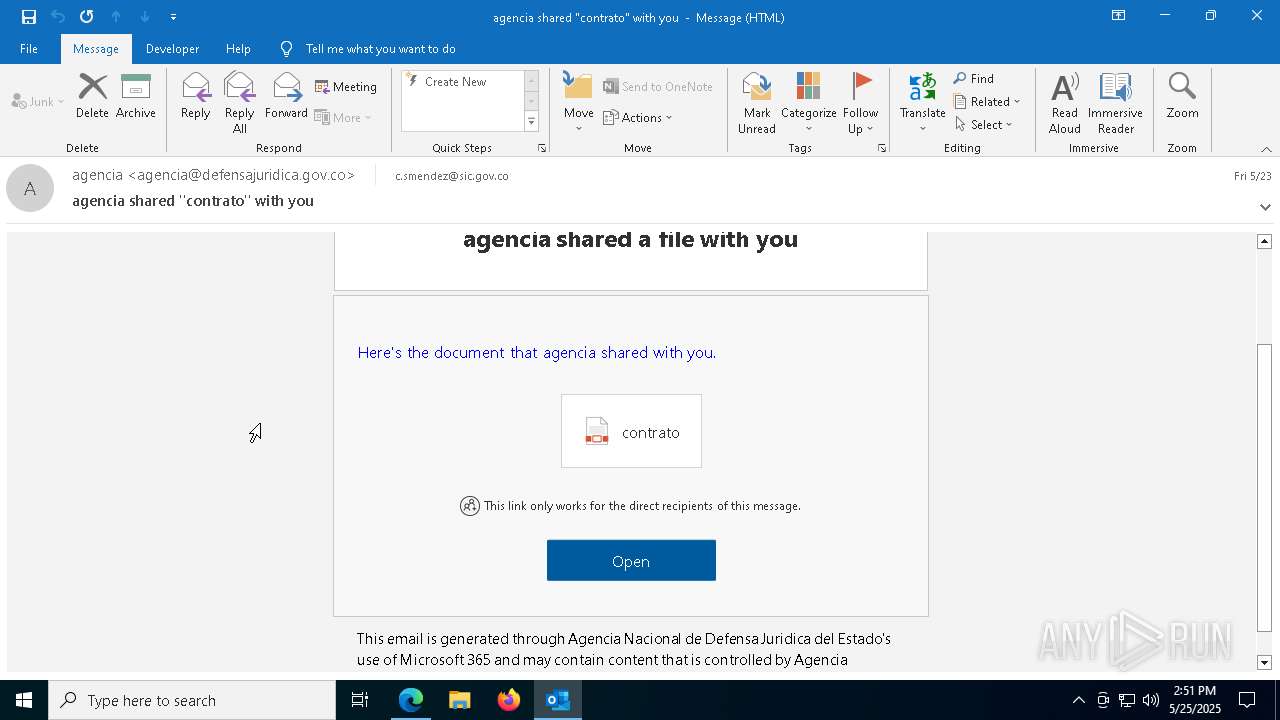Screen dimensions: 1280x720
Task: Click recipient c.smendez@sic.gov.co
Action: pos(452,176)
